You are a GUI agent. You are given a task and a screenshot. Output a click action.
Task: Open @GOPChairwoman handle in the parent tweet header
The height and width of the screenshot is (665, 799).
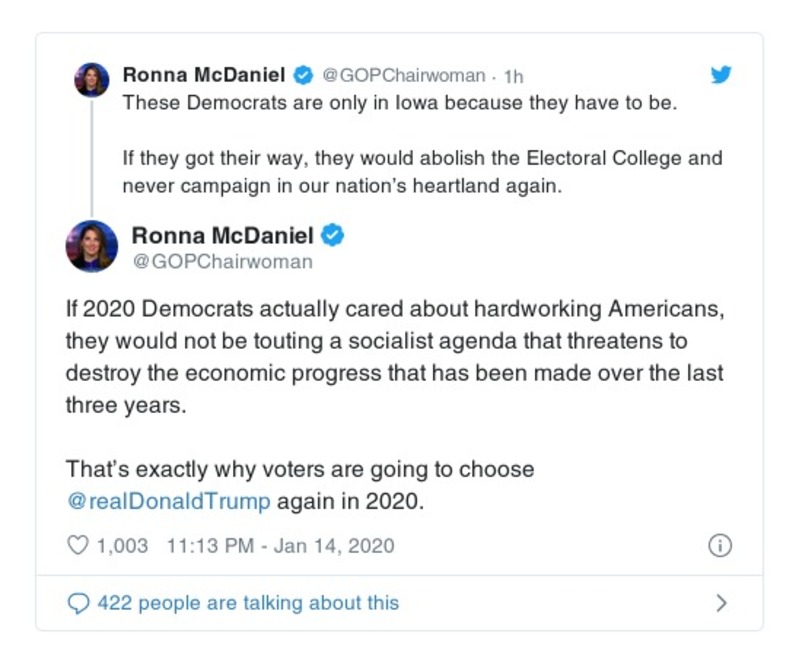click(404, 76)
